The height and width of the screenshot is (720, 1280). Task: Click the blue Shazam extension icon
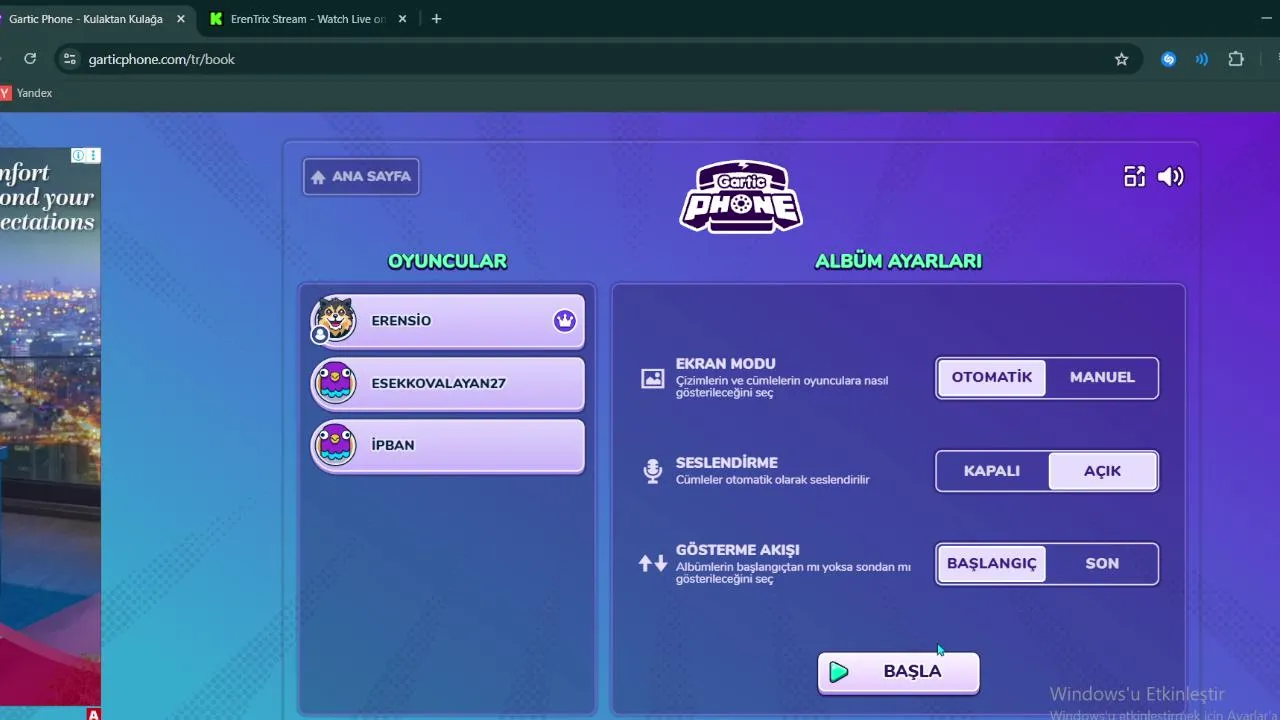[x=1168, y=59]
